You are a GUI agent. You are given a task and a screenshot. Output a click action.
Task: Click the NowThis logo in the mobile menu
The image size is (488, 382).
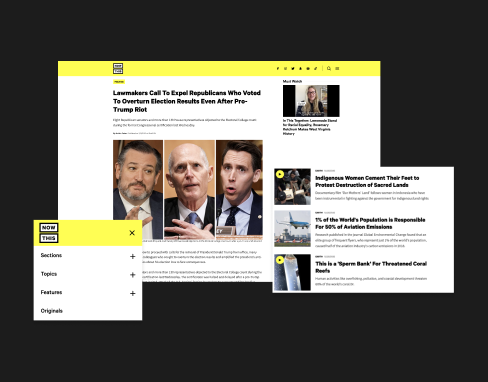pos(49,233)
